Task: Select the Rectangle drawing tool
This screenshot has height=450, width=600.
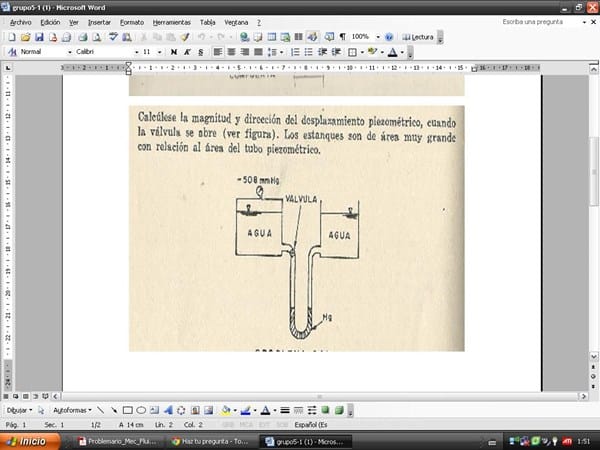Action: [x=127, y=410]
